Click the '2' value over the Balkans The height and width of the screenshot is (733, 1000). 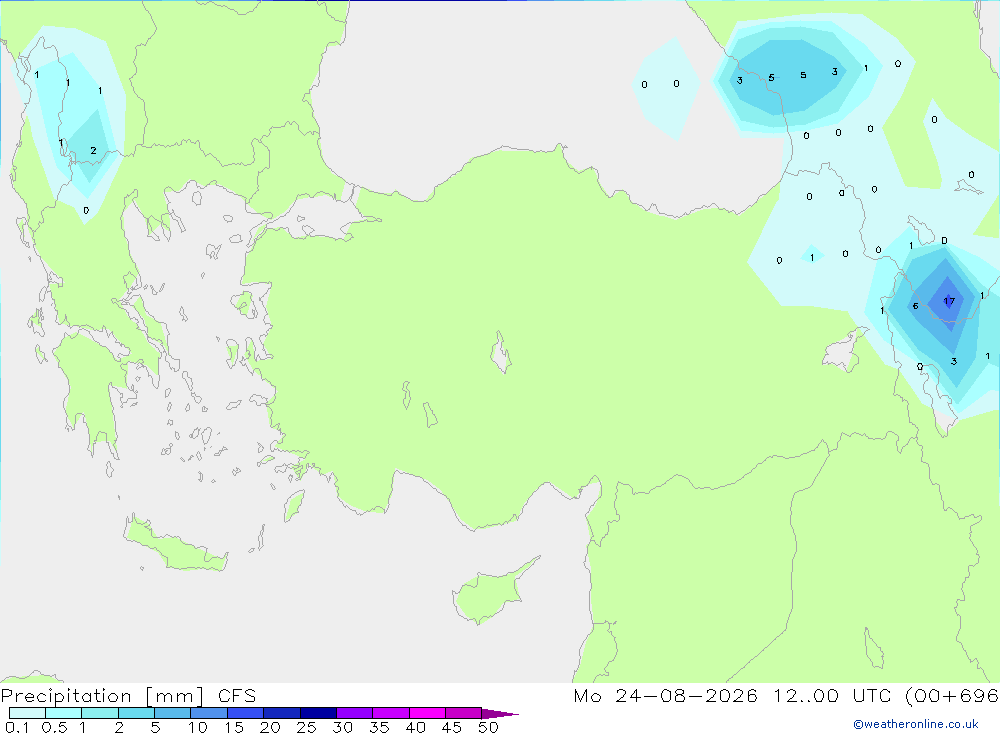click(x=93, y=151)
